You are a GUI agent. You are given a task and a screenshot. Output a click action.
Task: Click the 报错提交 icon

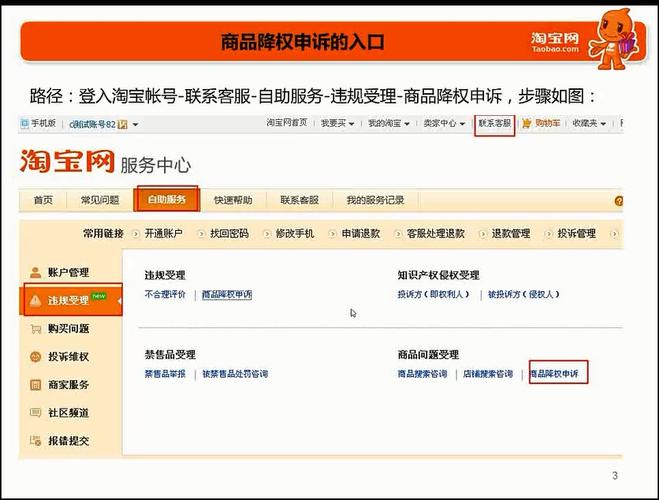tap(35, 441)
